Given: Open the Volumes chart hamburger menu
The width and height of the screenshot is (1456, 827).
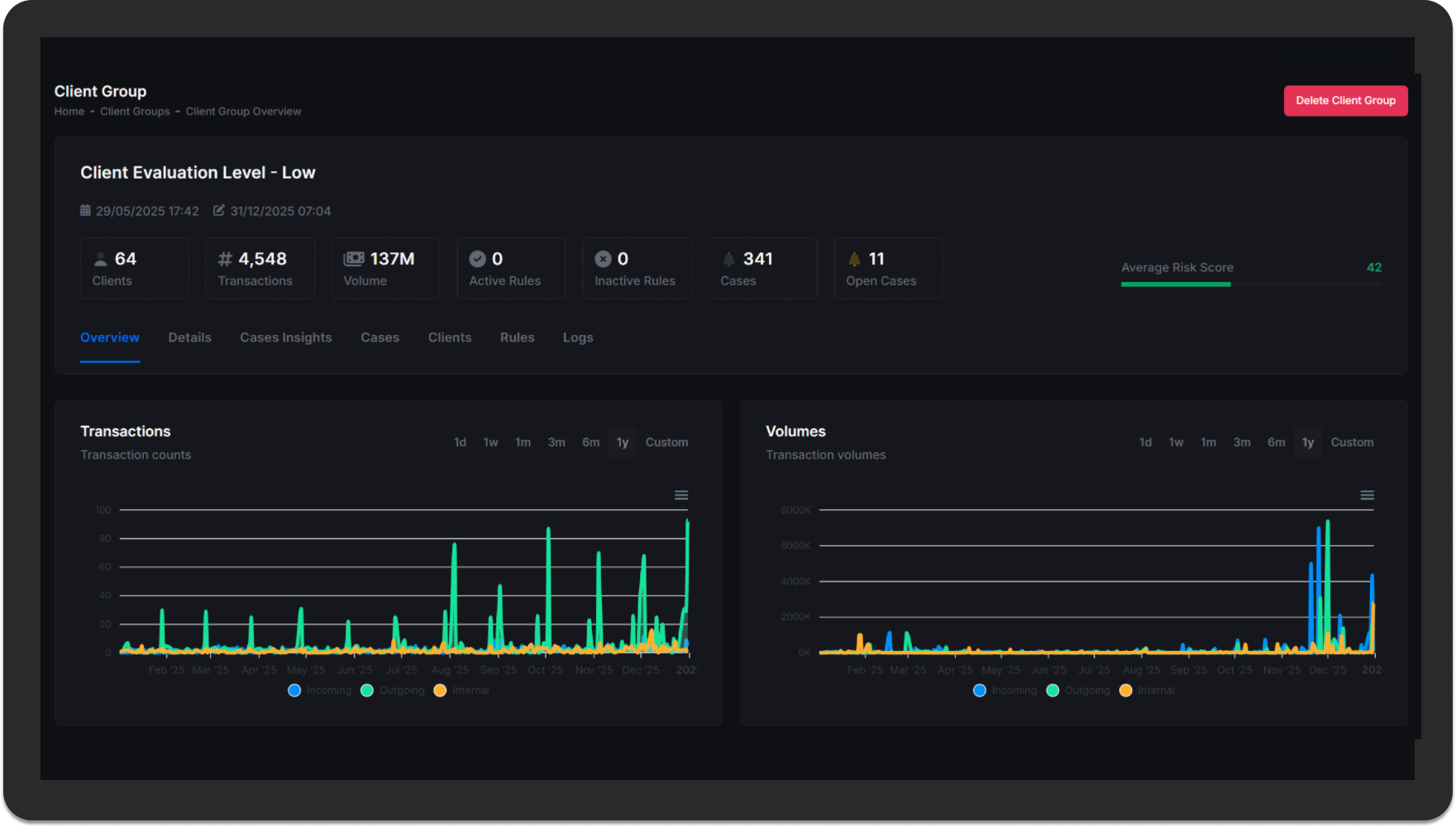Looking at the screenshot, I should coord(1367,495).
